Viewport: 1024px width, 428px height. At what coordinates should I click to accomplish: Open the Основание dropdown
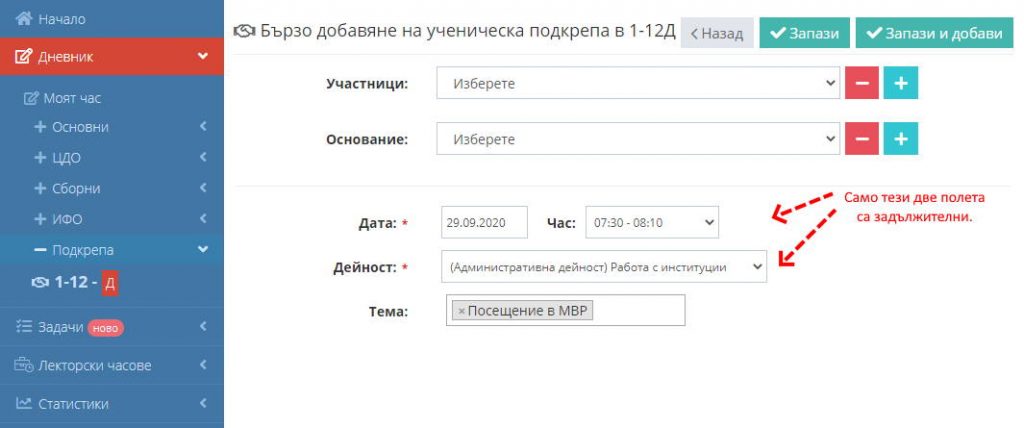pos(638,139)
